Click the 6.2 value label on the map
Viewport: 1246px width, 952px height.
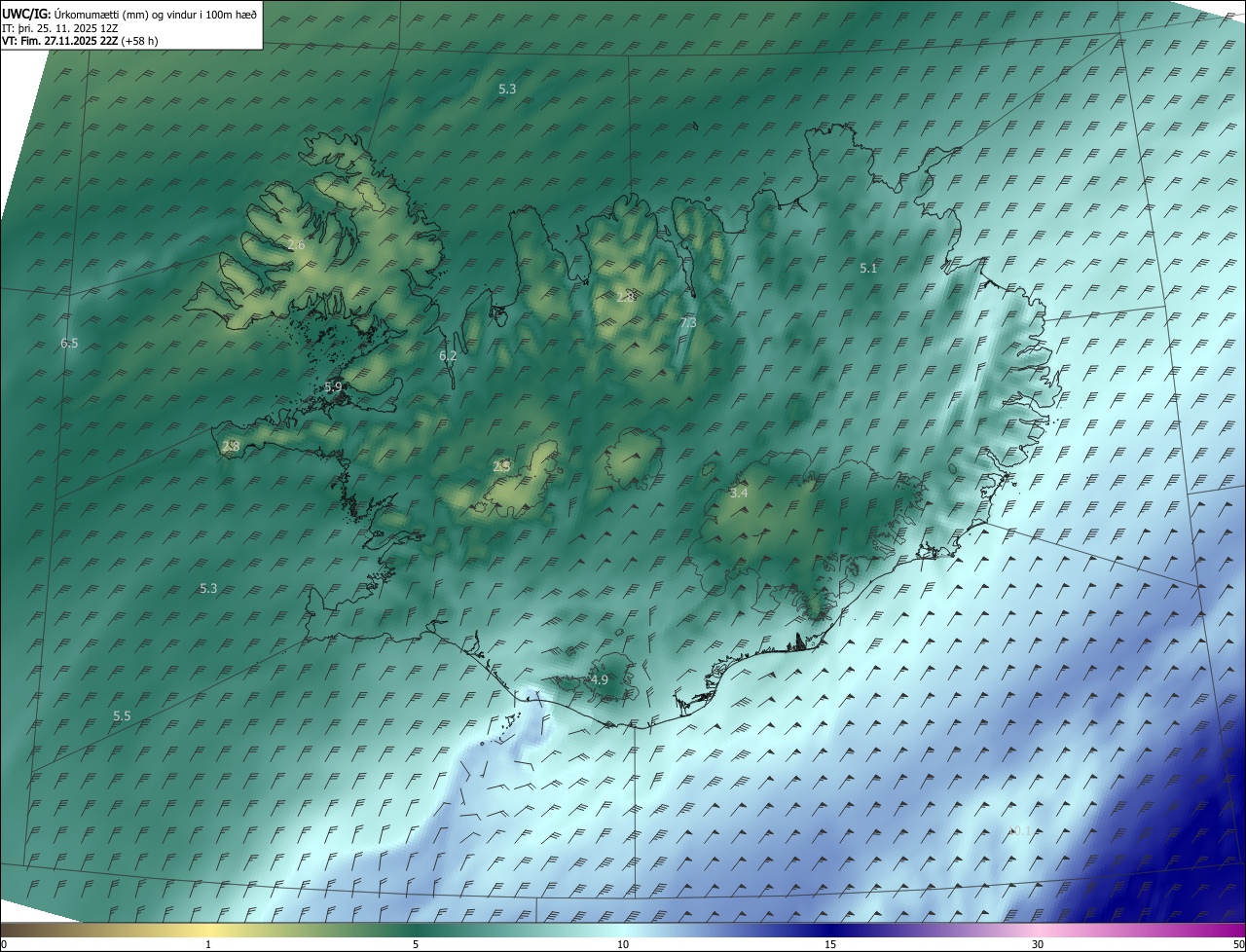click(448, 356)
